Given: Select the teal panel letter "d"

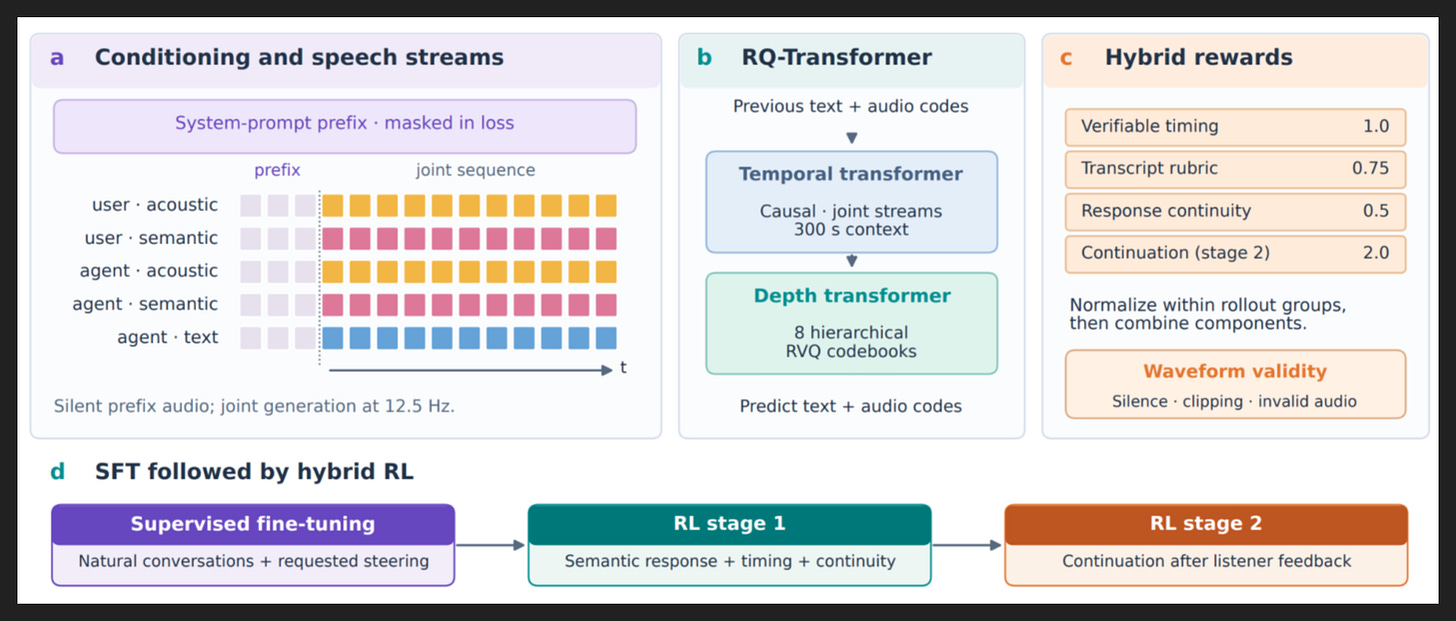Looking at the screenshot, I should click(x=57, y=471).
